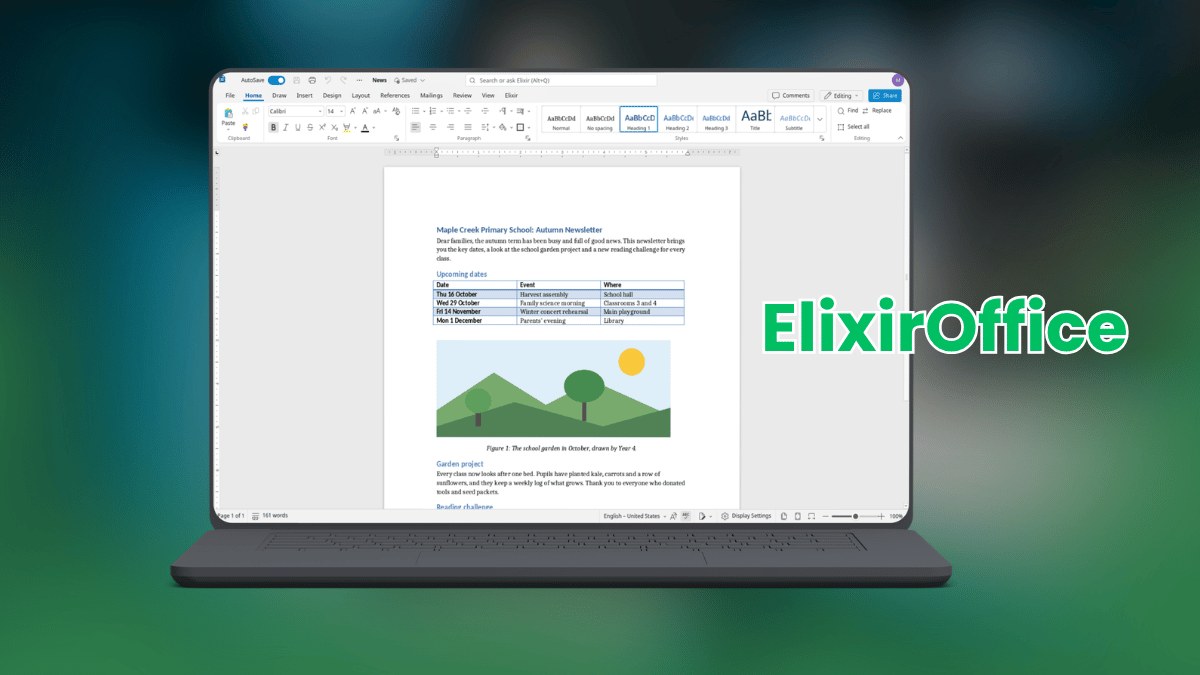Click the Print icon in title bar
Screen dimensions: 1200x675
(312, 80)
